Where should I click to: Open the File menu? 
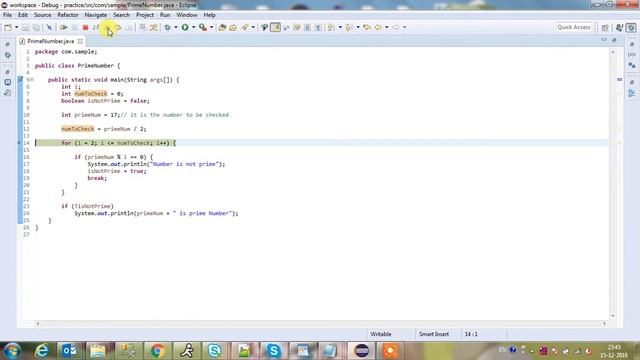point(7,15)
